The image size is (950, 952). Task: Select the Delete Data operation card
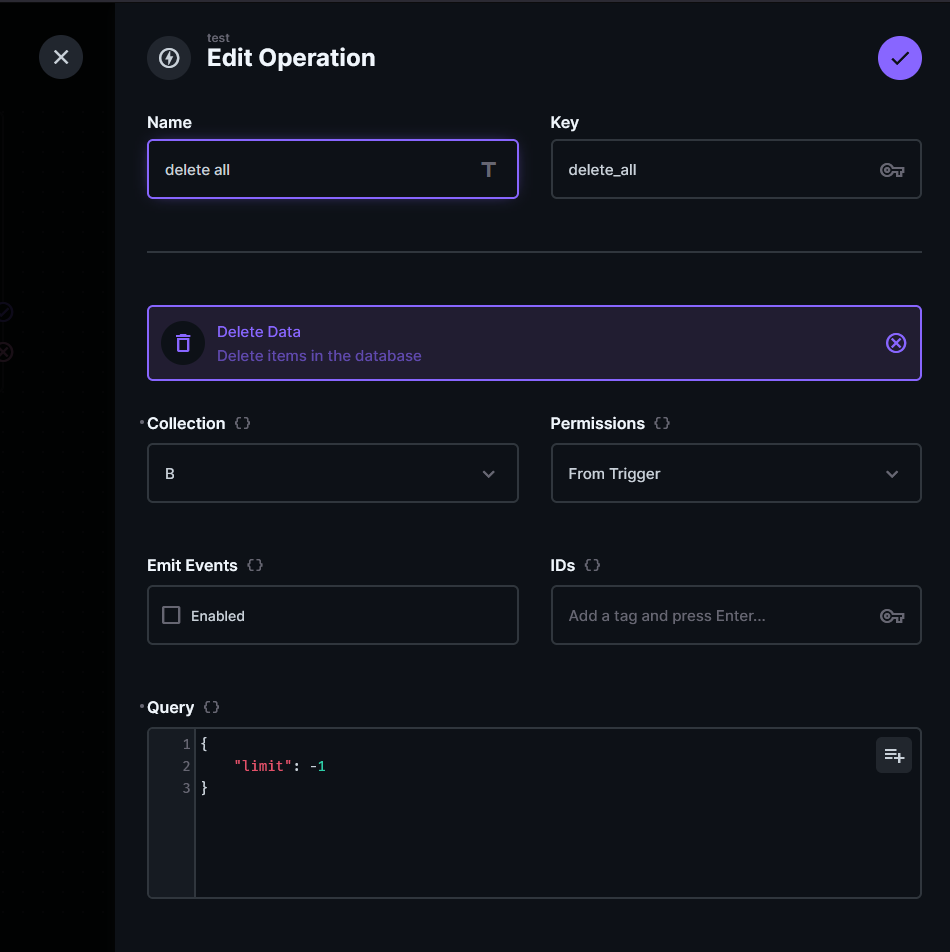534,343
